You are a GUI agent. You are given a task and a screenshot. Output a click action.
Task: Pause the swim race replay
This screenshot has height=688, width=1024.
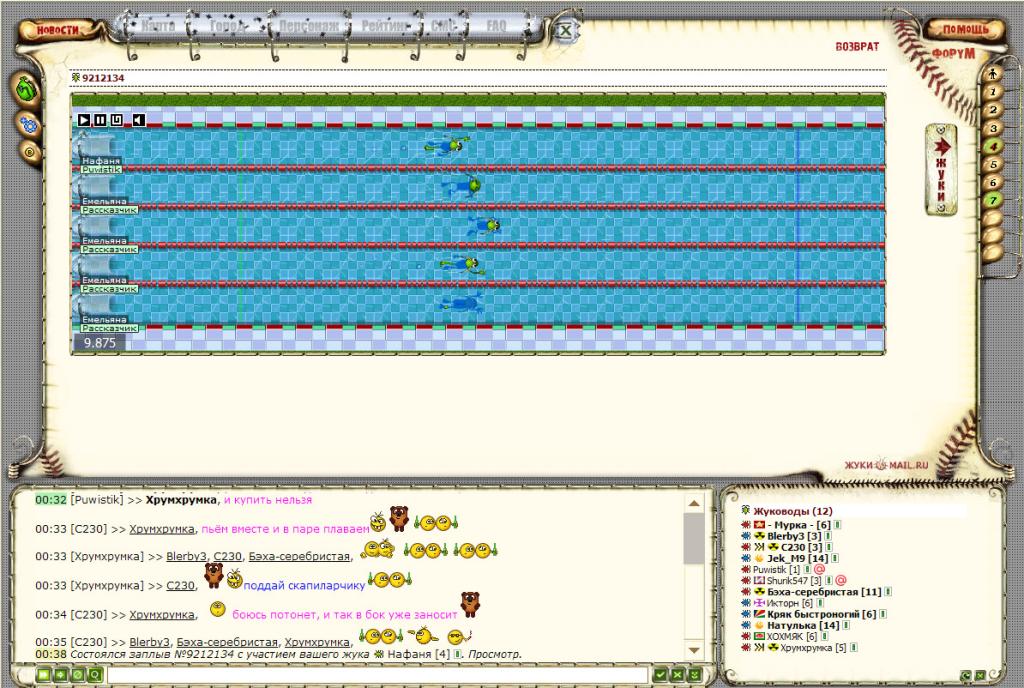(x=101, y=120)
